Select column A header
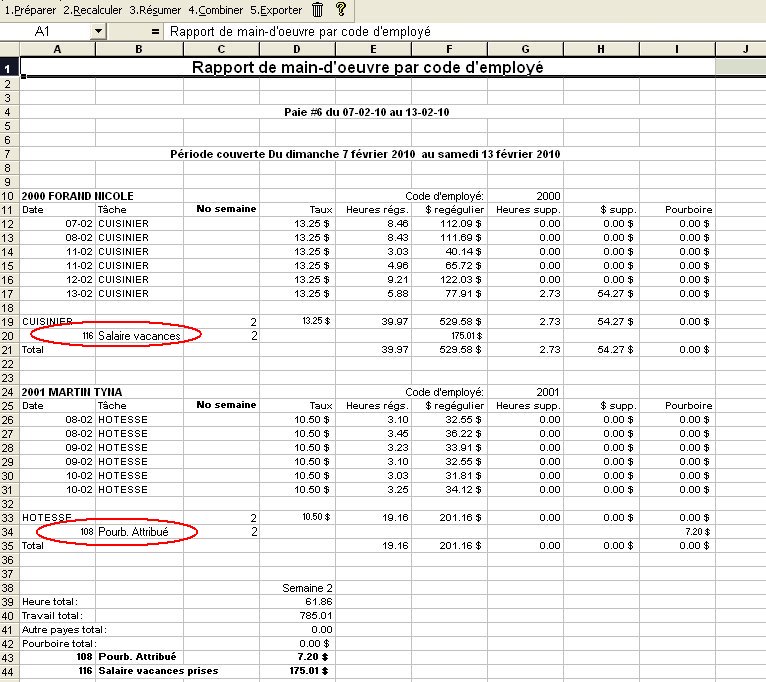The width and height of the screenshot is (766, 682). pos(58,49)
